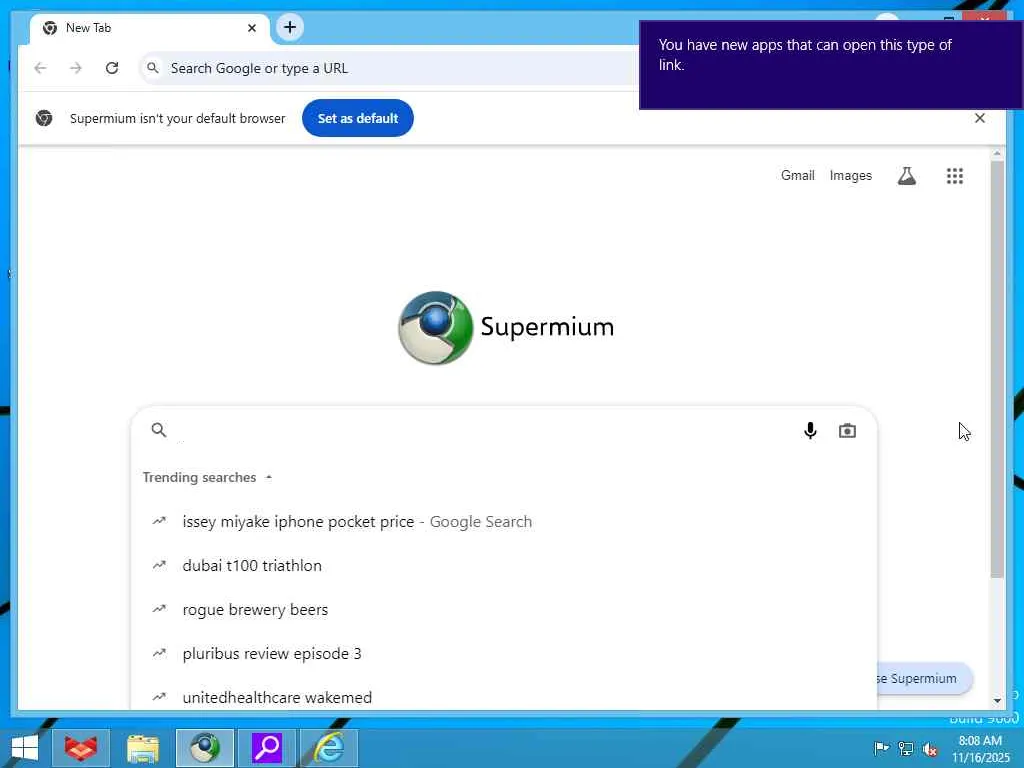The width and height of the screenshot is (1024, 768).
Task: Click the new apps notification banner
Action: point(831,65)
